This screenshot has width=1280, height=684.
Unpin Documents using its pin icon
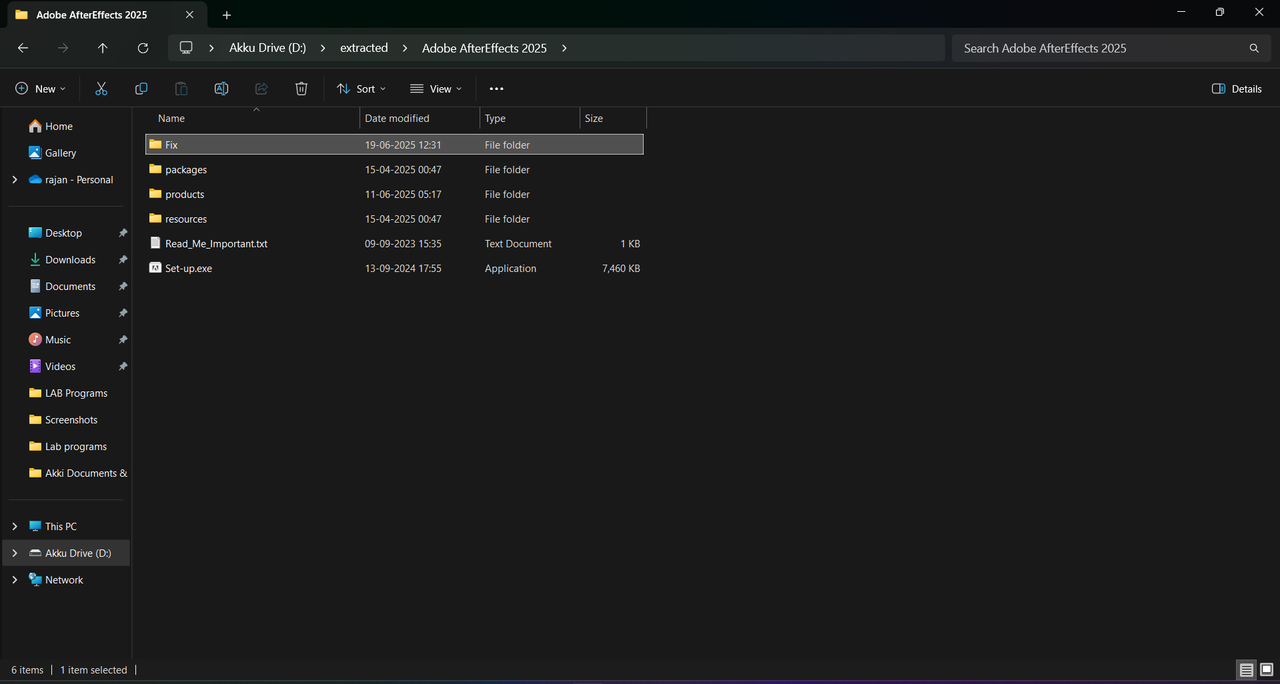tap(123, 286)
